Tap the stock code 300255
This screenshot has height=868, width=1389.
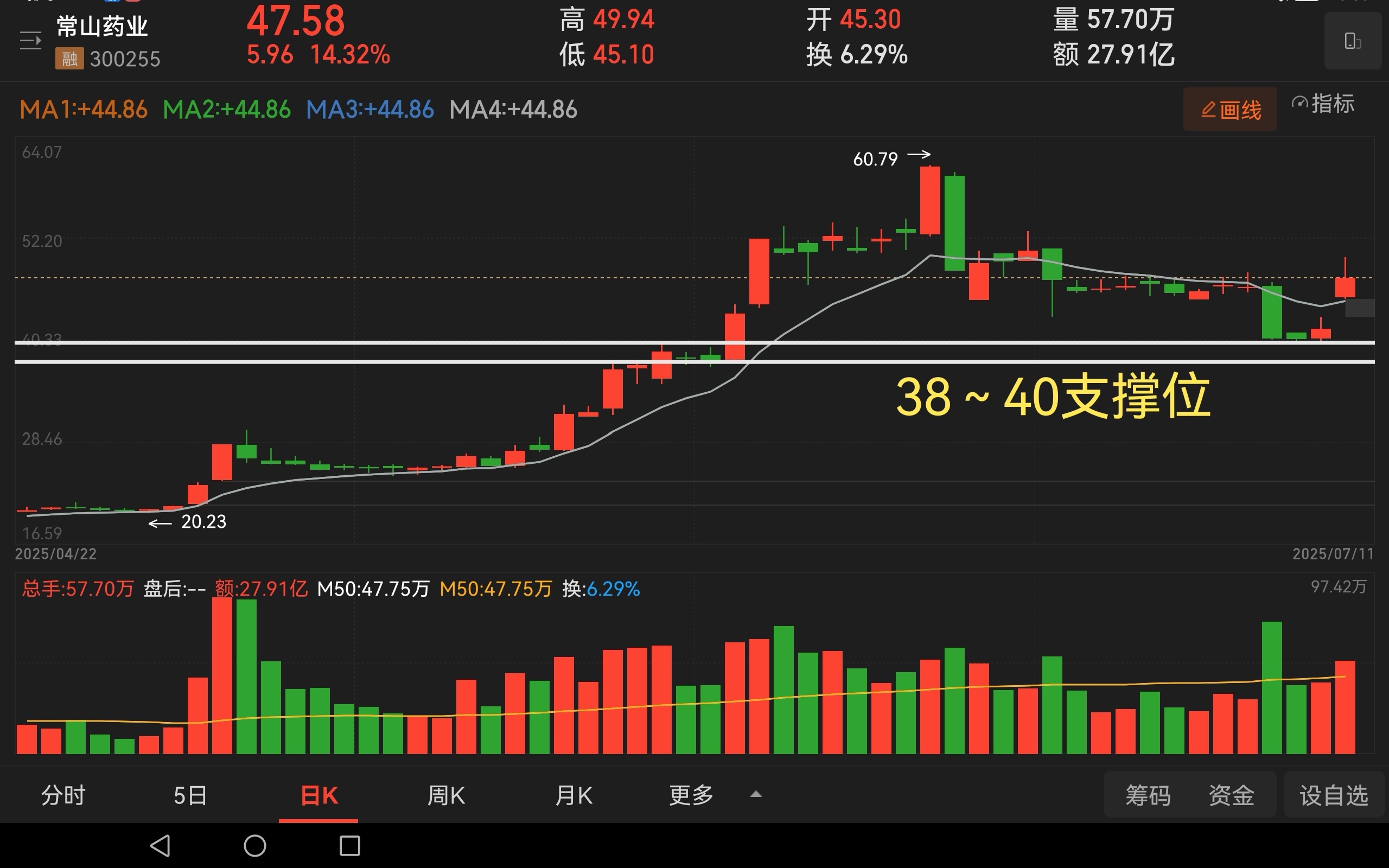pos(125,59)
